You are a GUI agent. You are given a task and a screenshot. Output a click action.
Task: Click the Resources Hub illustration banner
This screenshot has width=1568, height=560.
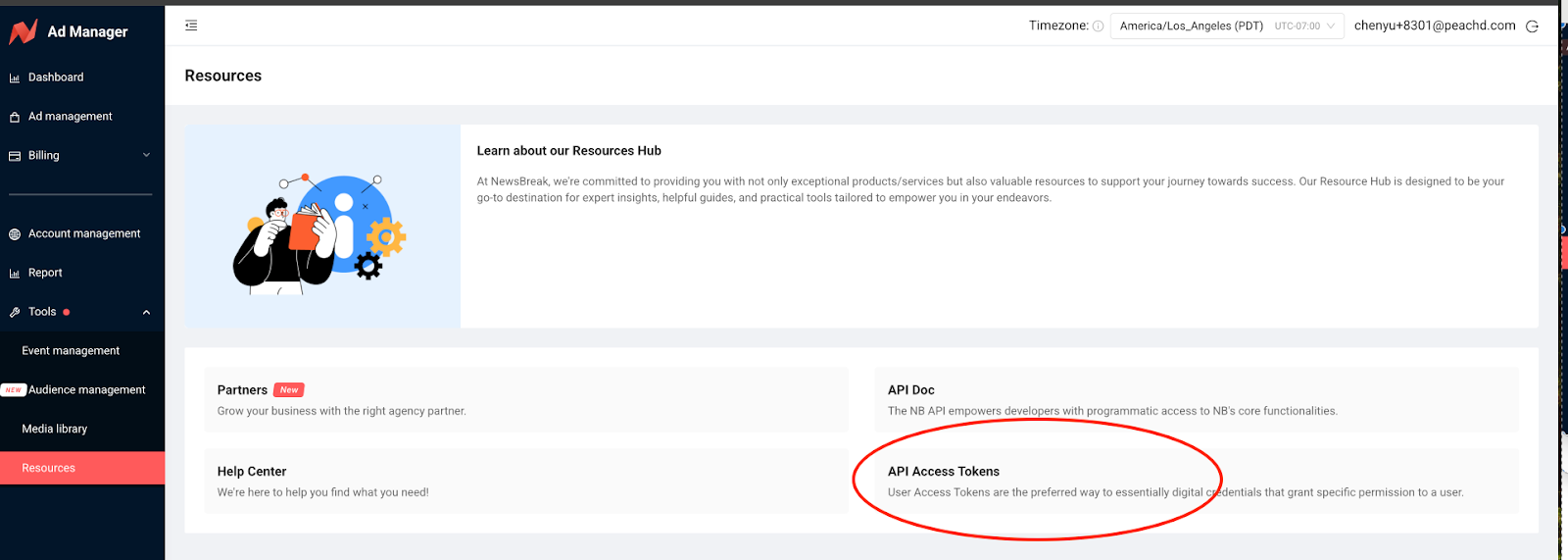(x=322, y=227)
